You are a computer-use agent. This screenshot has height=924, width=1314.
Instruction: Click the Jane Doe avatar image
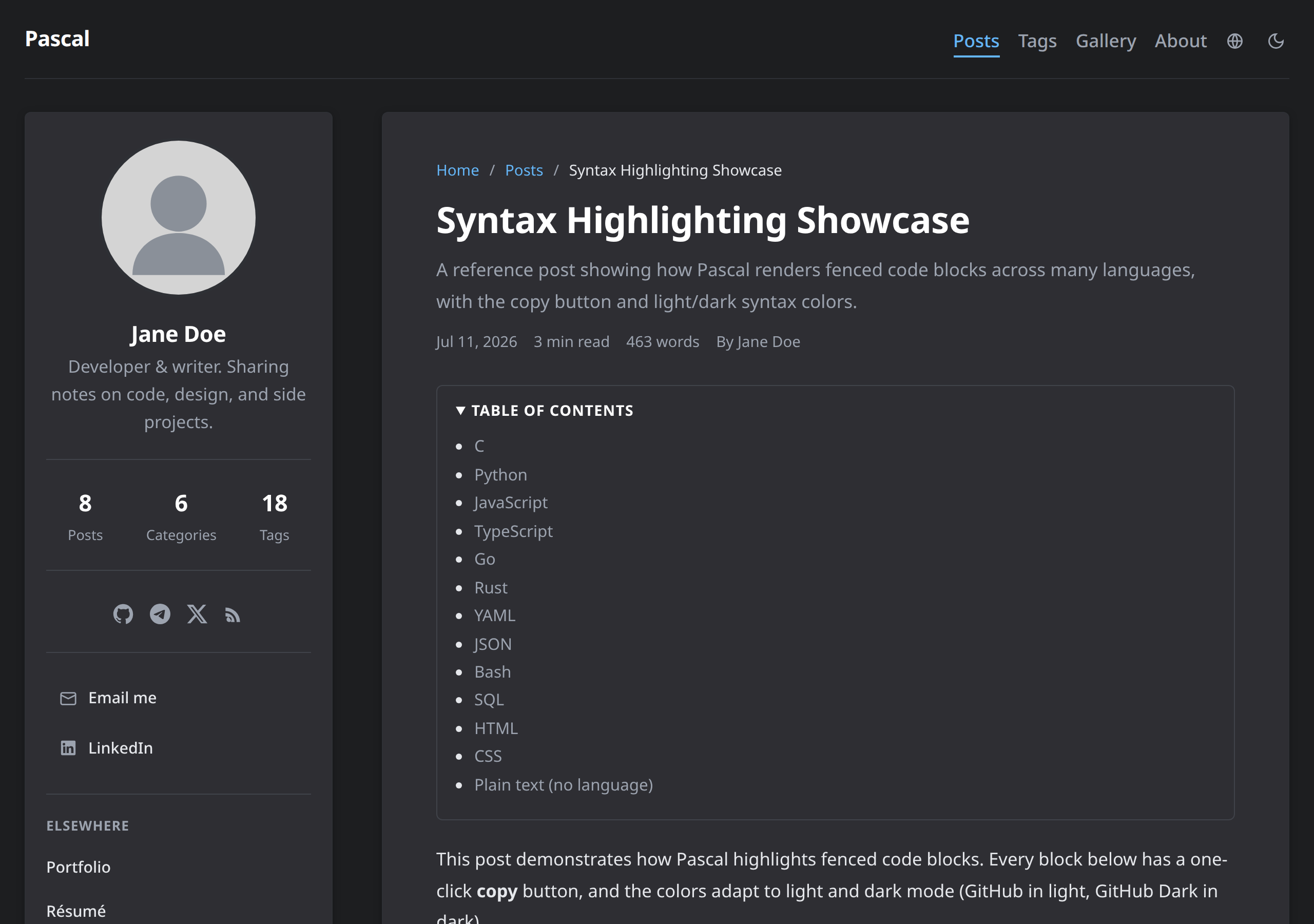pos(179,218)
